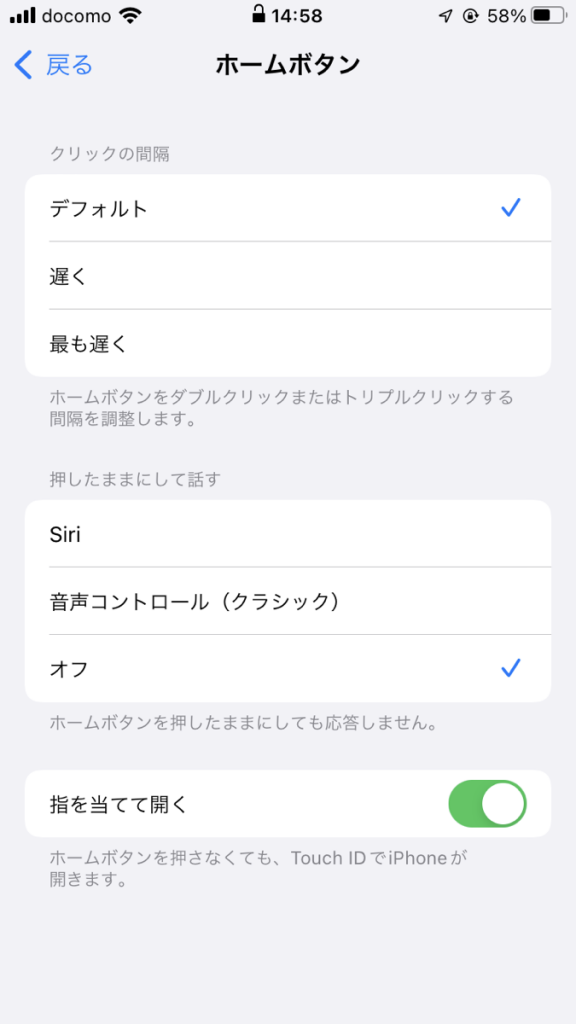Tap the Wi-Fi status icon

[131, 16]
